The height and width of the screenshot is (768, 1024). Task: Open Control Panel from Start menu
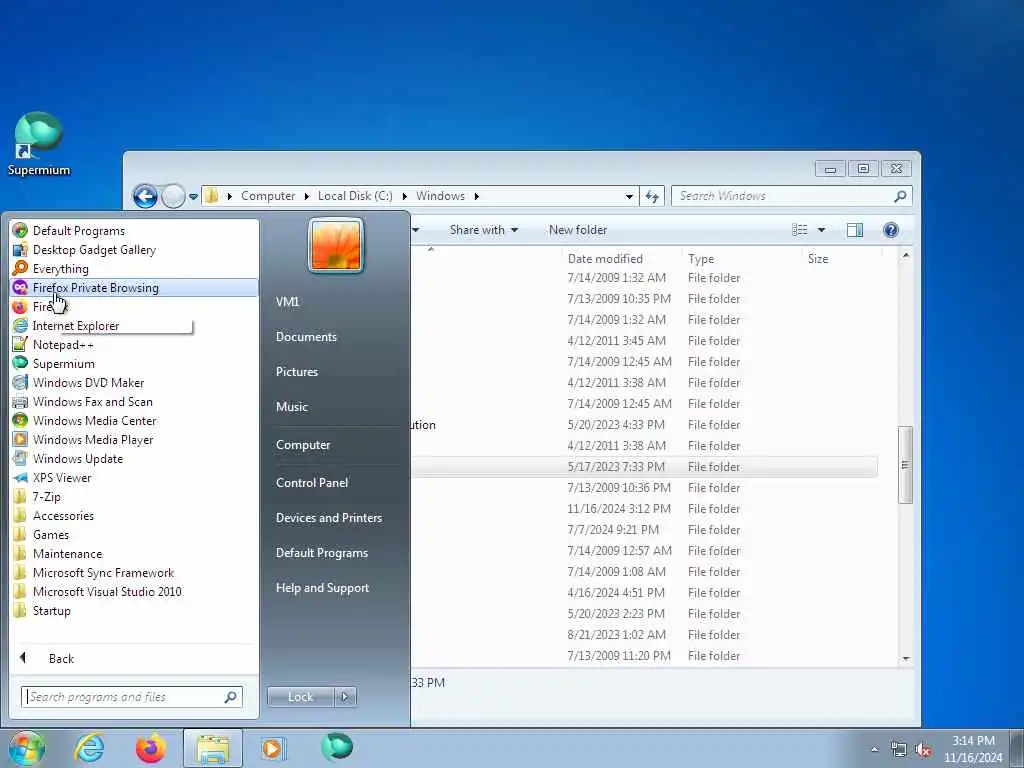click(312, 482)
